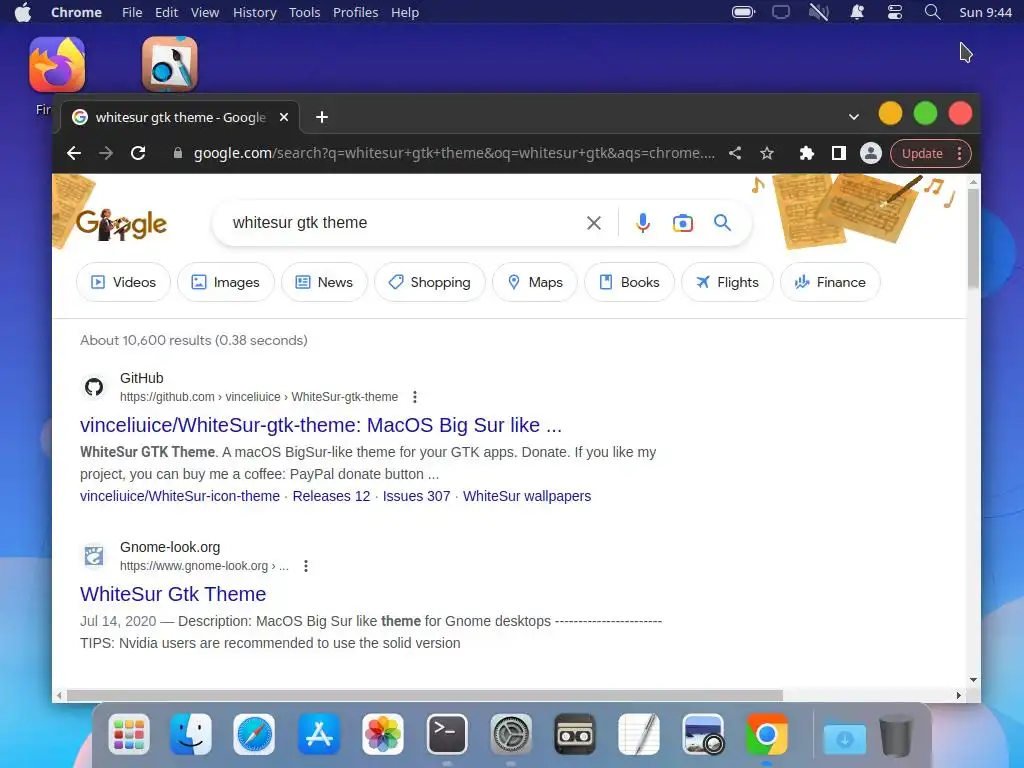Switch to News results
The image size is (1024, 768).
[324, 282]
